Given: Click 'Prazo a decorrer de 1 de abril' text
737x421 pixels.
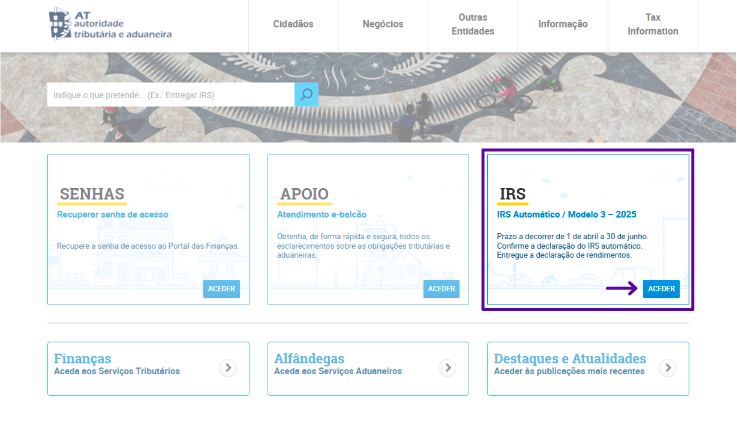Looking at the screenshot, I should [572, 236].
